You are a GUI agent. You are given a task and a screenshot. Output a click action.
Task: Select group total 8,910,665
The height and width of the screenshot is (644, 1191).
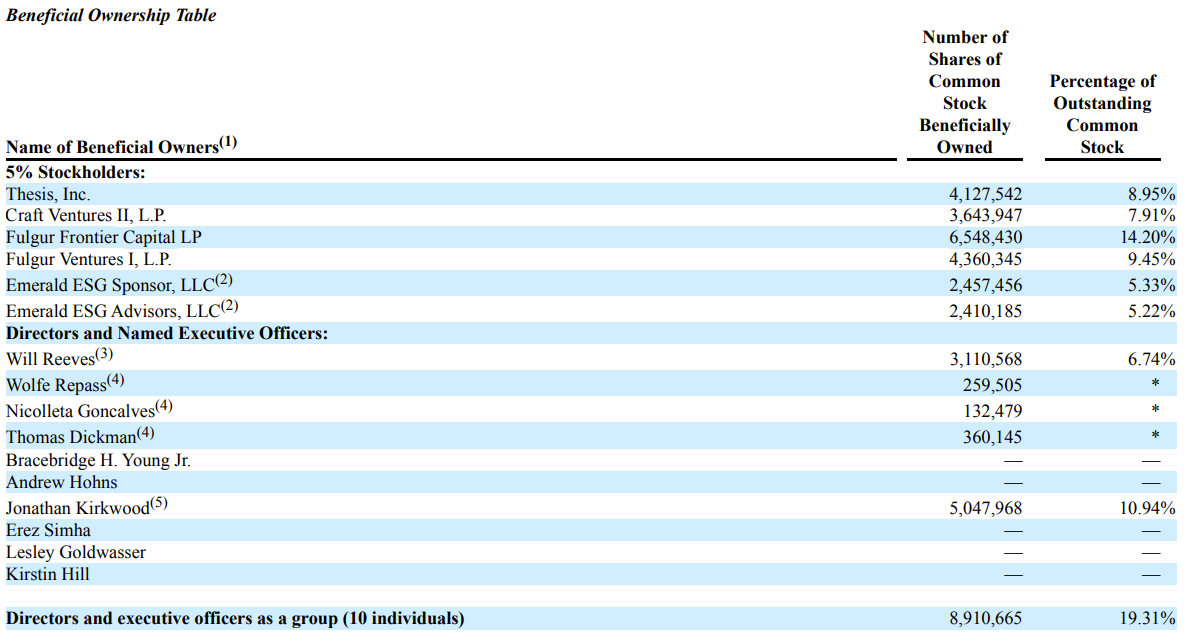[985, 618]
